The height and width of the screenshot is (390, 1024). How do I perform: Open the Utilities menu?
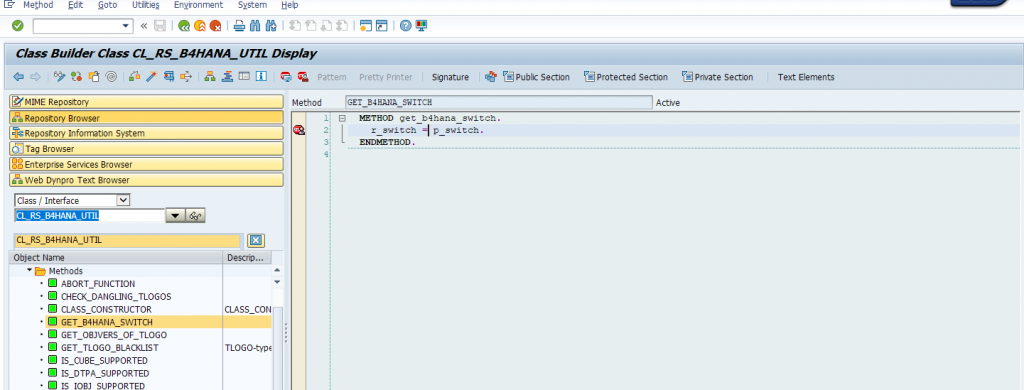tap(145, 5)
